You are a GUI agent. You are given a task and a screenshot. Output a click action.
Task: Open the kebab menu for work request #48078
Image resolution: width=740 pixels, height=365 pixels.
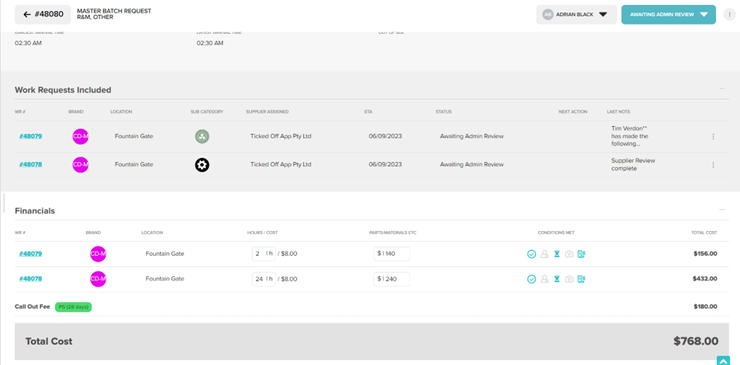(713, 165)
